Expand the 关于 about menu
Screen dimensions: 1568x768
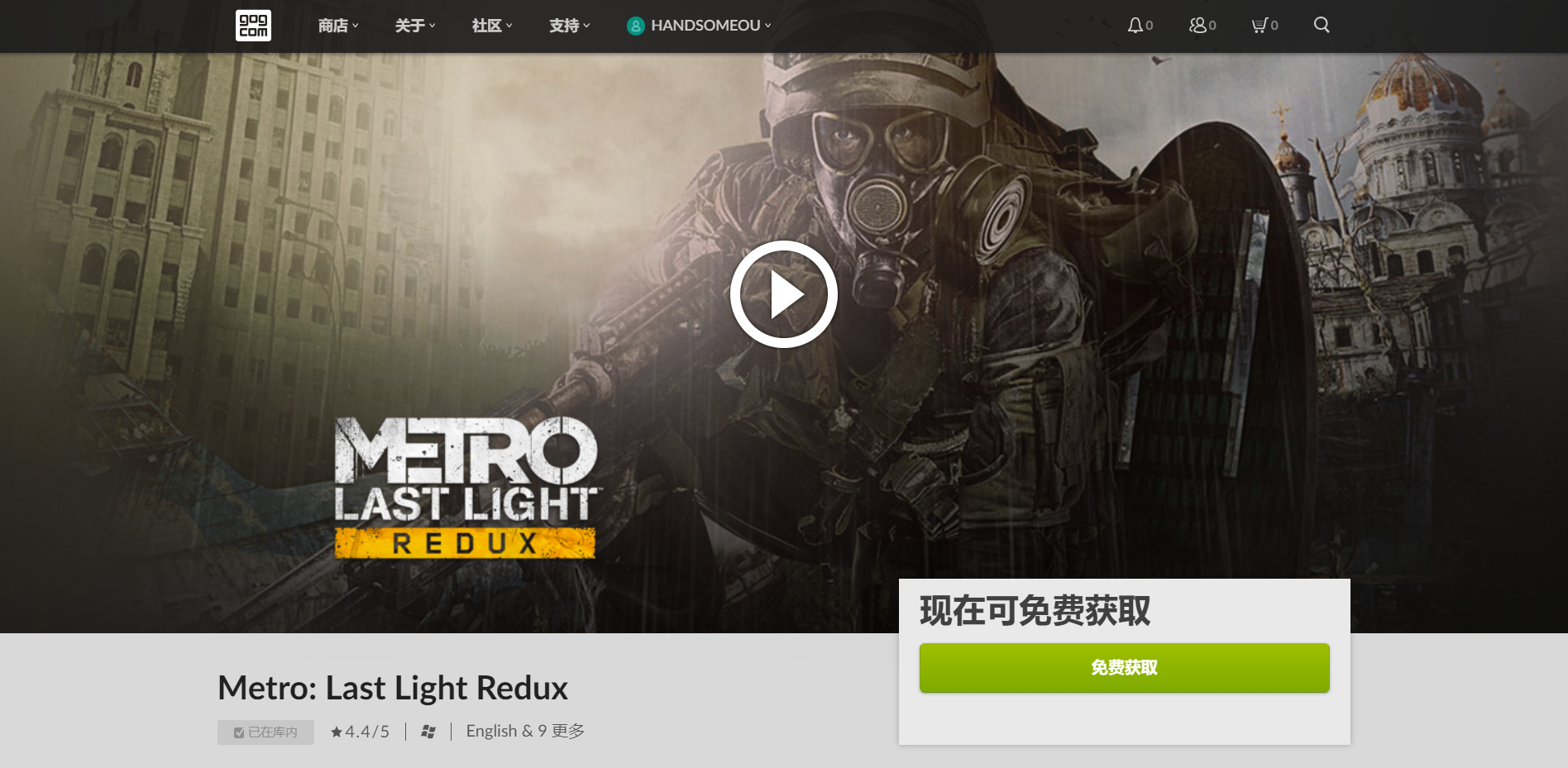tap(415, 26)
